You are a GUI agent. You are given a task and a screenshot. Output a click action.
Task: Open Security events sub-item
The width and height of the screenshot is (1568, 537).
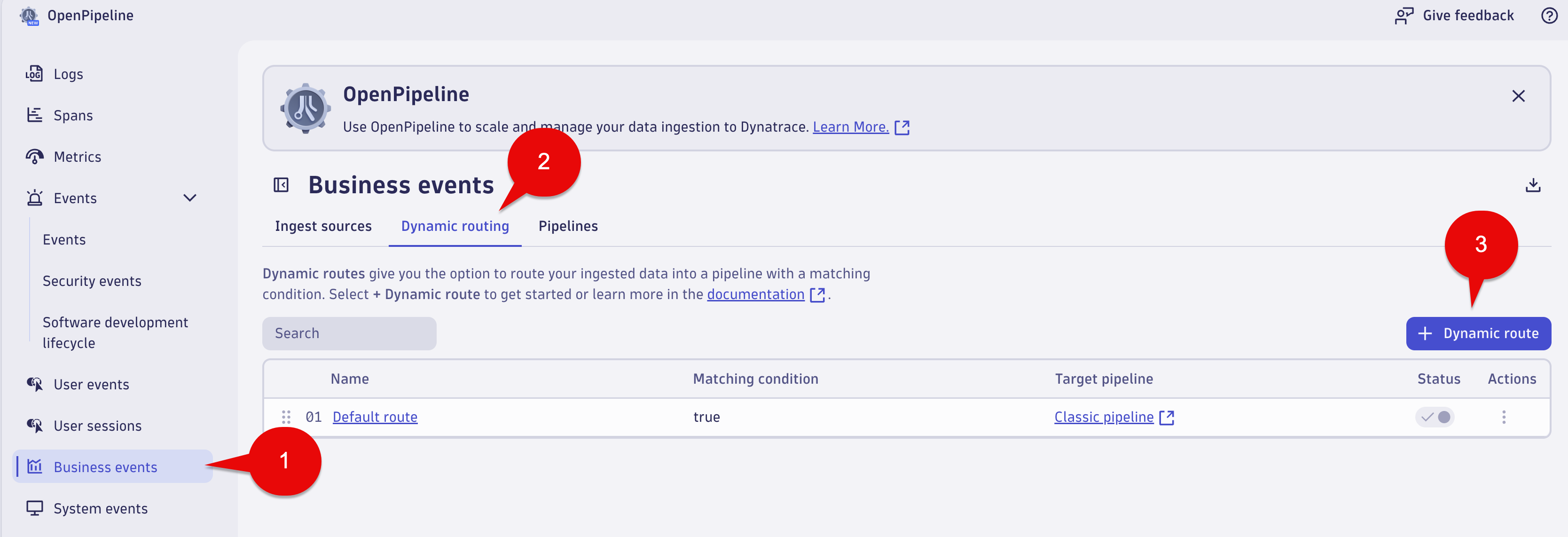(x=92, y=281)
